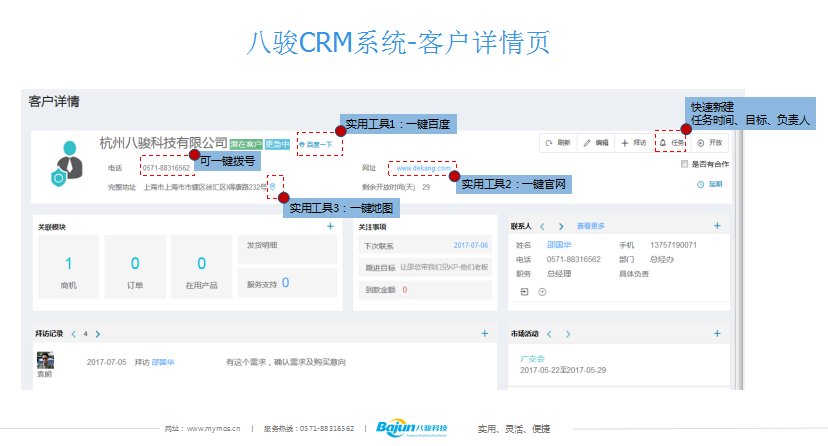
Task: Go to previous contact in 联系人
Action: click(542, 227)
